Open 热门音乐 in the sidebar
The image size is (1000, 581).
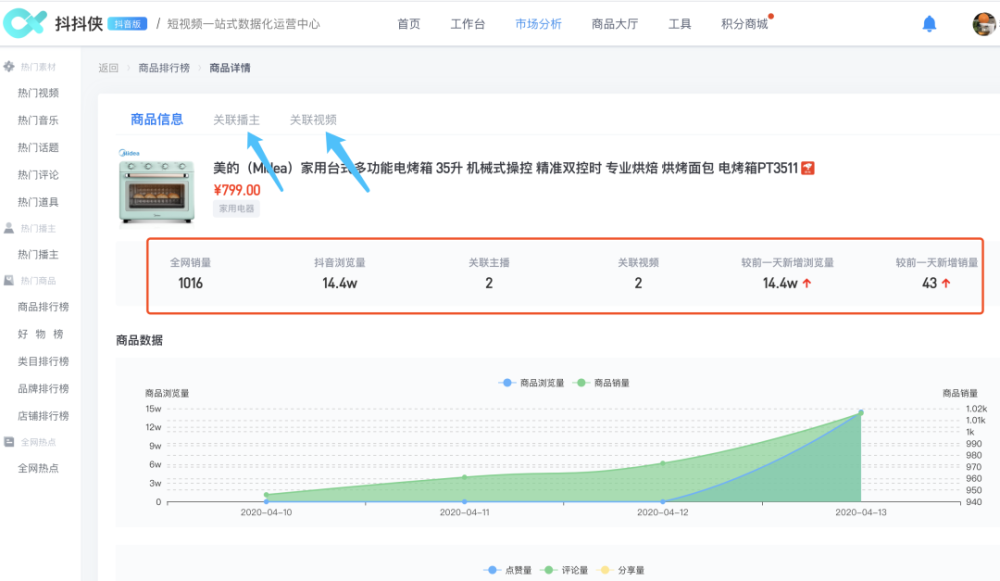point(38,121)
